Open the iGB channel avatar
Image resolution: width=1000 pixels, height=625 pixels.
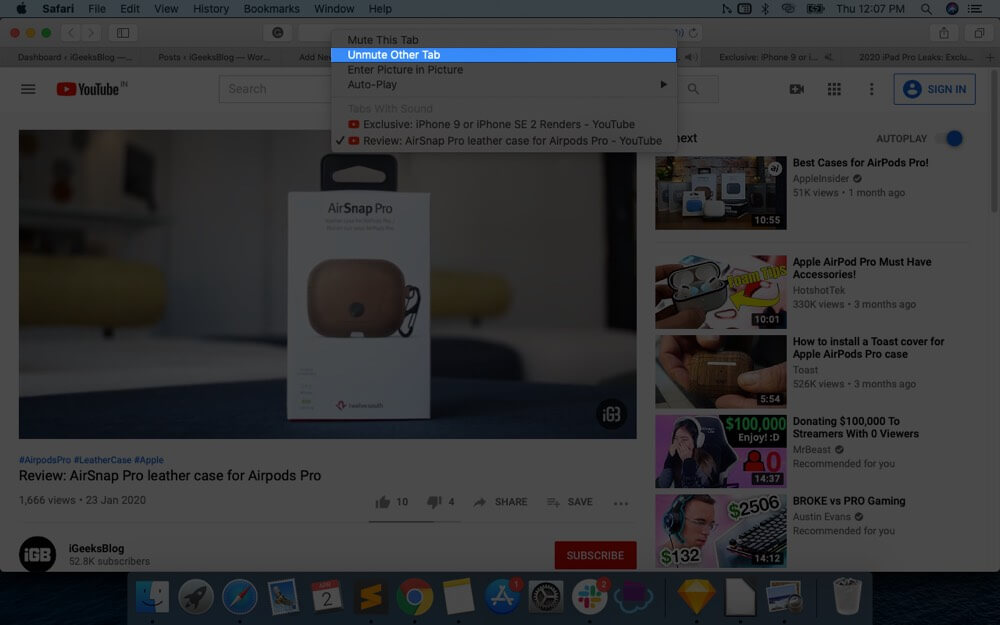tap(38, 554)
